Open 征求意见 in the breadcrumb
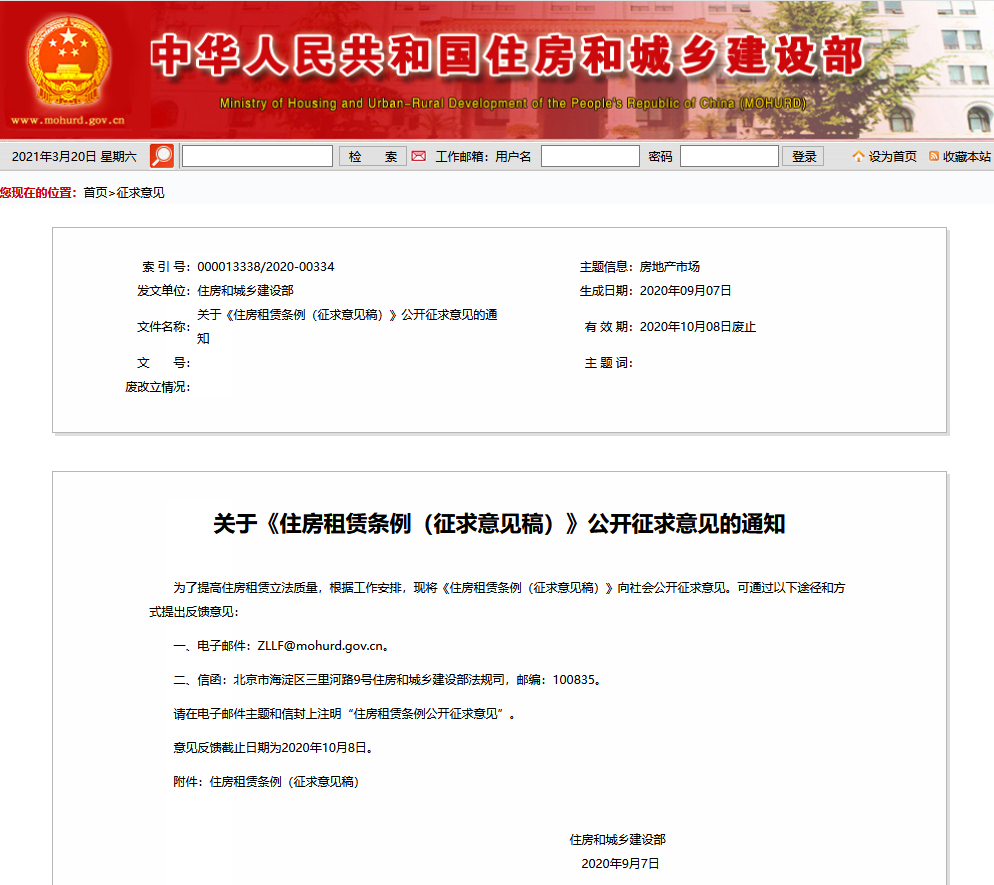994x885 pixels. coord(141,193)
